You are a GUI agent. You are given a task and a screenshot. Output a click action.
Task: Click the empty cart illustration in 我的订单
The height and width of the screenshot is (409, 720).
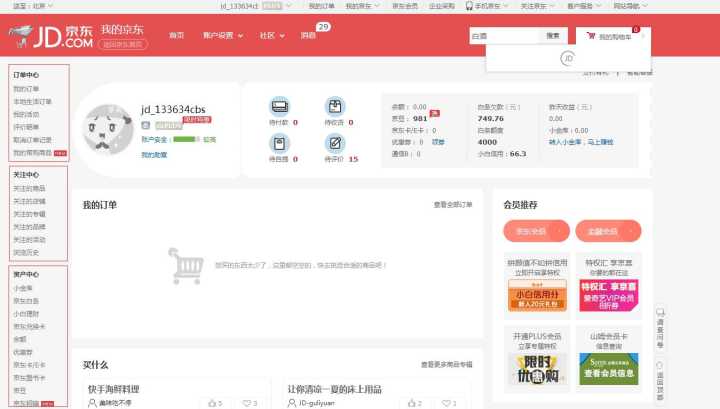click(x=186, y=266)
